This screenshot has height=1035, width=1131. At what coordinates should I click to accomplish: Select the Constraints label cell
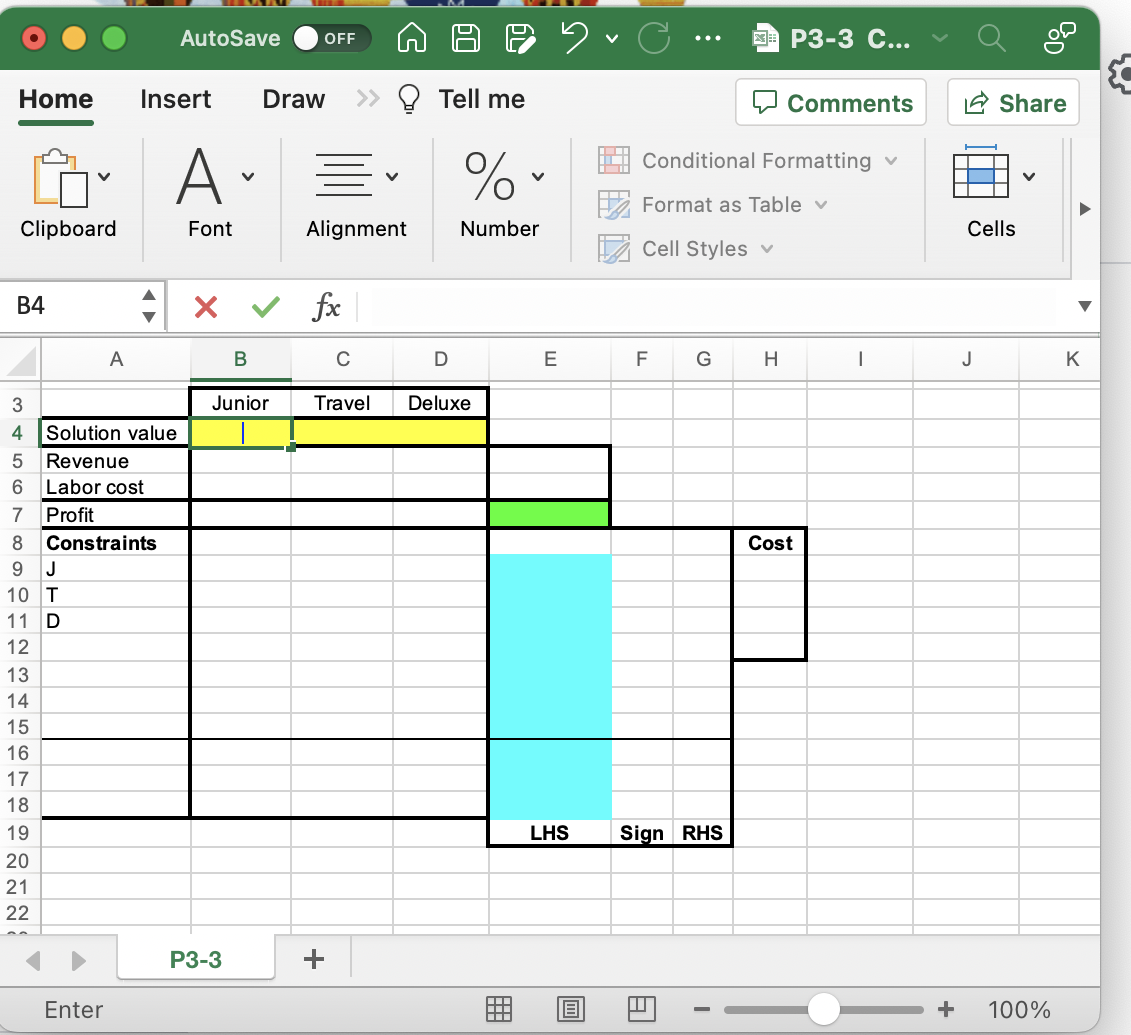pyautogui.click(x=115, y=542)
